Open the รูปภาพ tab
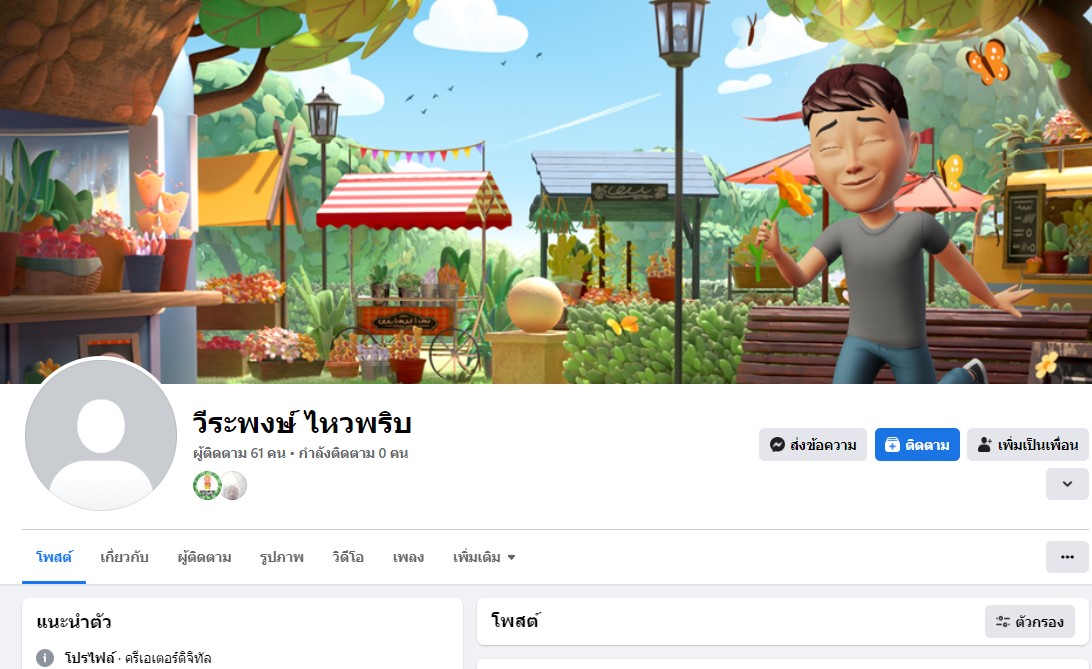The image size is (1092, 669). pyautogui.click(x=281, y=558)
